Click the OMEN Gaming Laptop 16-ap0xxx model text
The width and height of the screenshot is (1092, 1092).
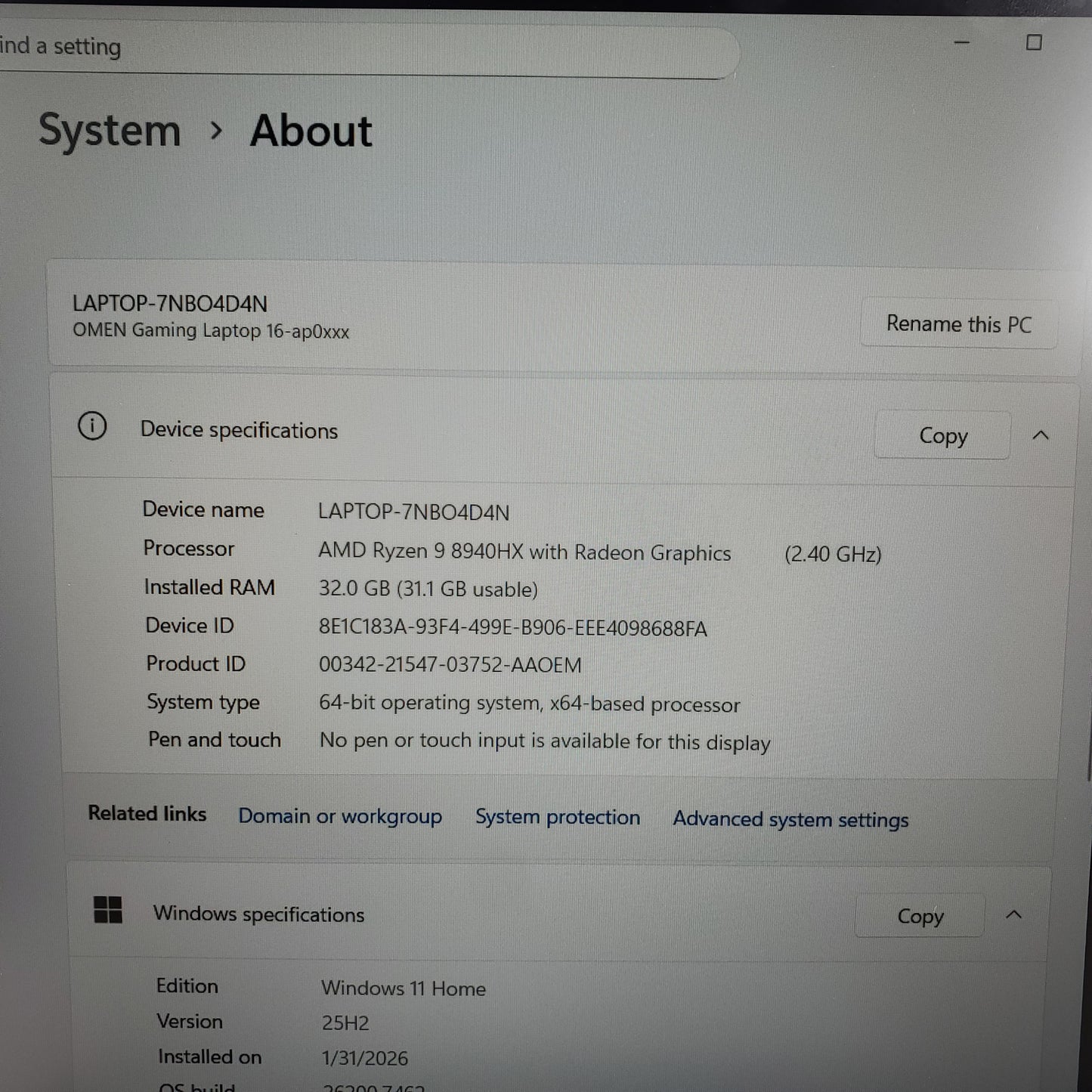pyautogui.click(x=211, y=331)
